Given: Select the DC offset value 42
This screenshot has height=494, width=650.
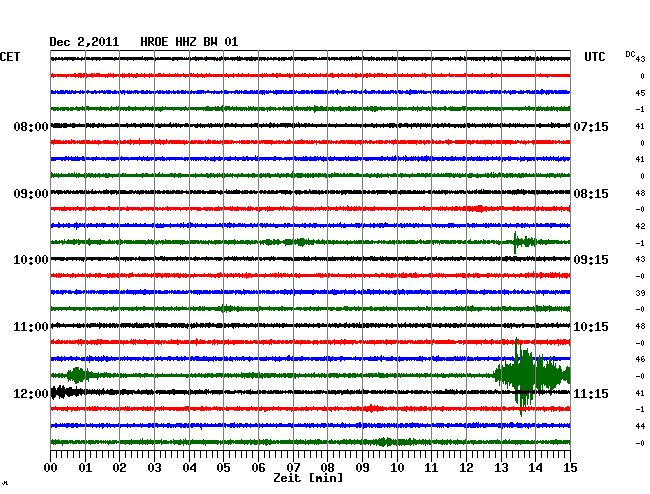Looking at the screenshot, I should click(640, 226).
